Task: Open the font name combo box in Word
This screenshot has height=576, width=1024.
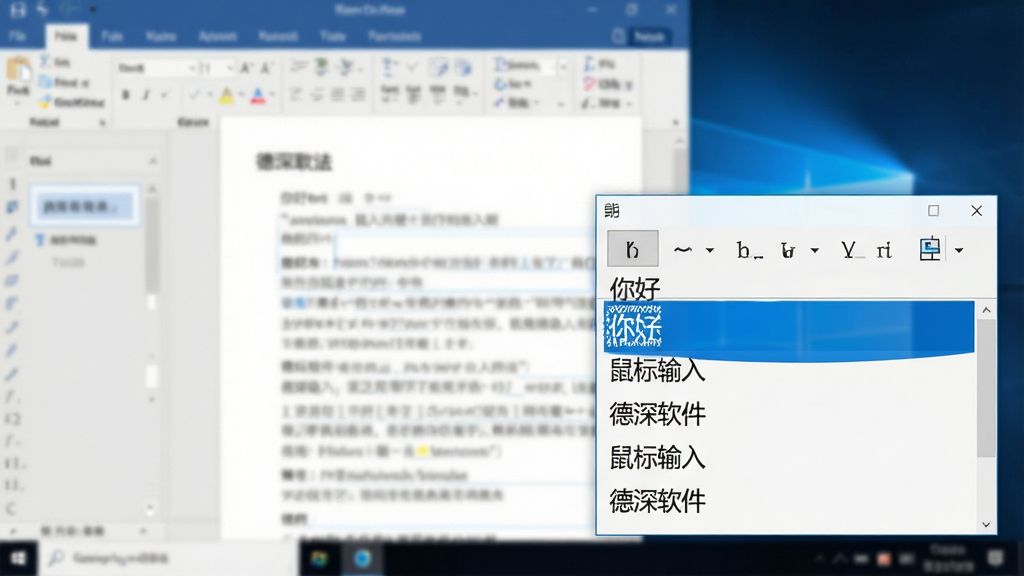Action: 156,68
